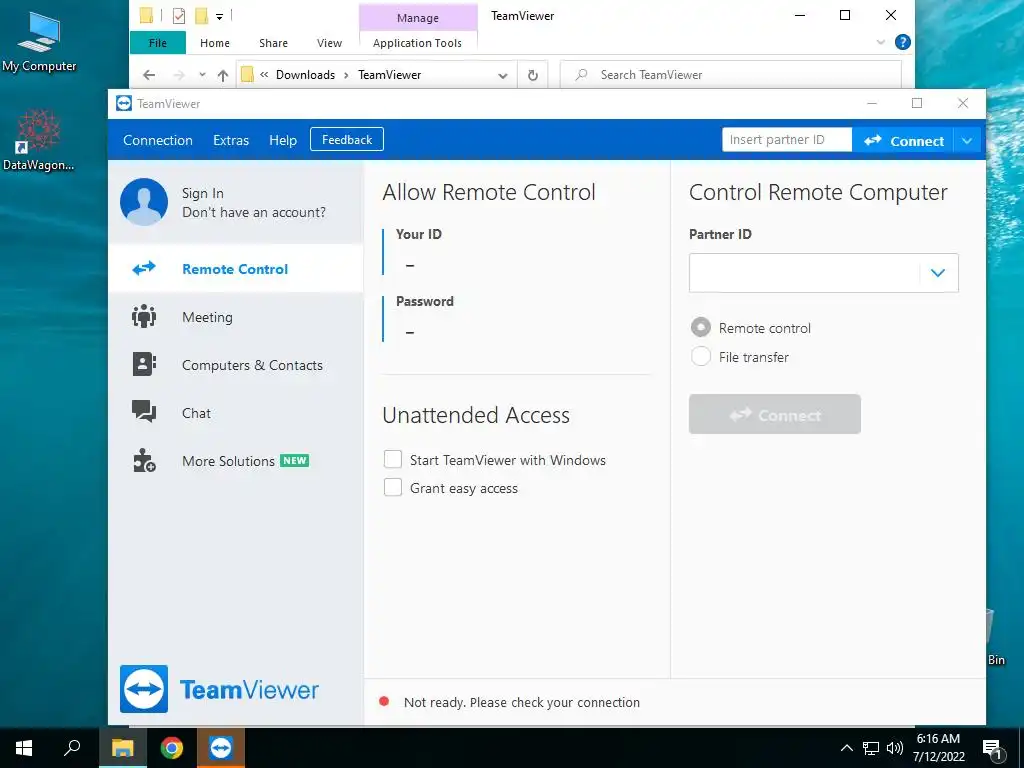Click the Manage contextual tab header
The image size is (1024, 768).
point(418,18)
